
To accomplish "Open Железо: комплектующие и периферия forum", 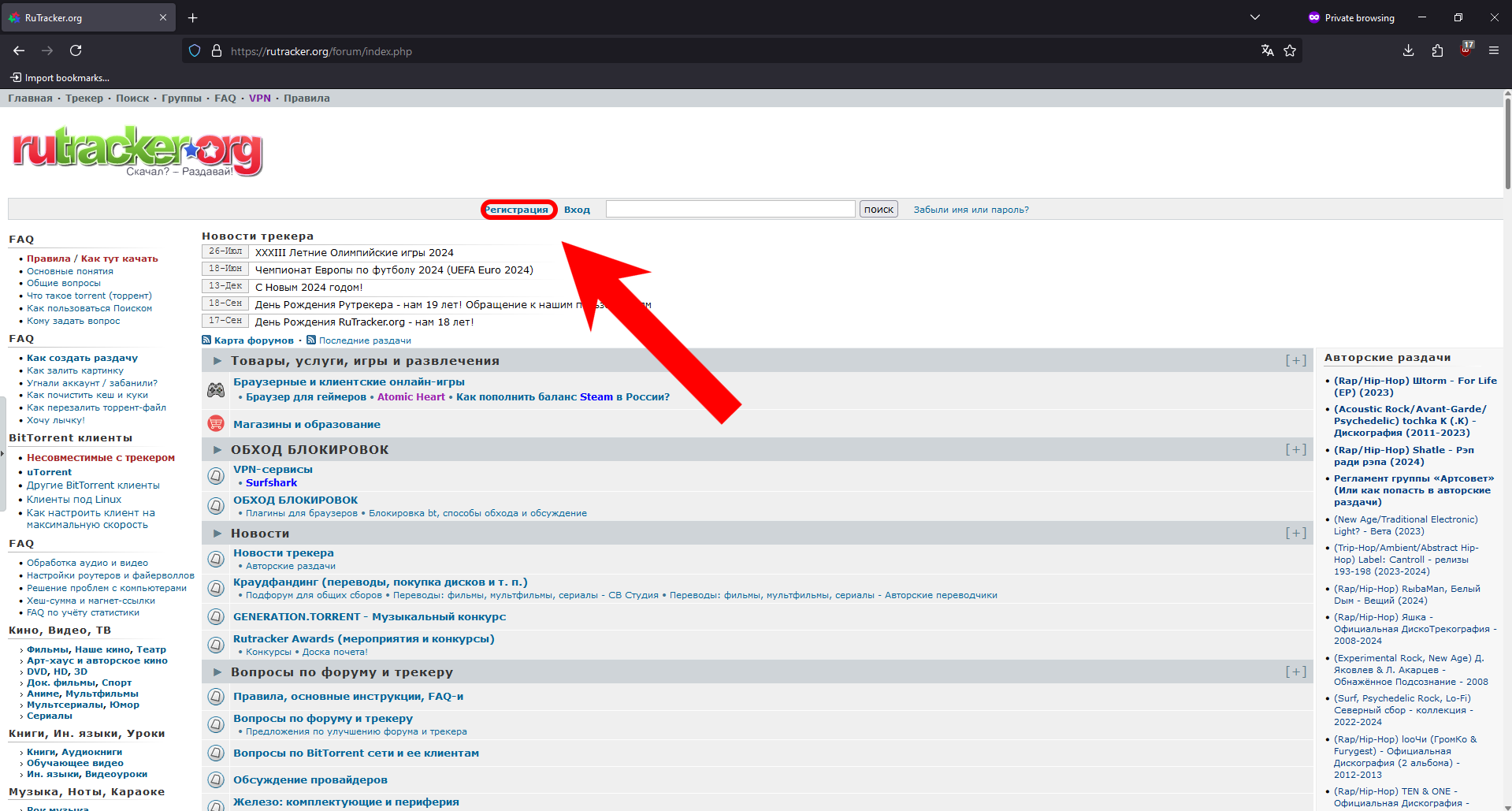I will coord(346,802).
